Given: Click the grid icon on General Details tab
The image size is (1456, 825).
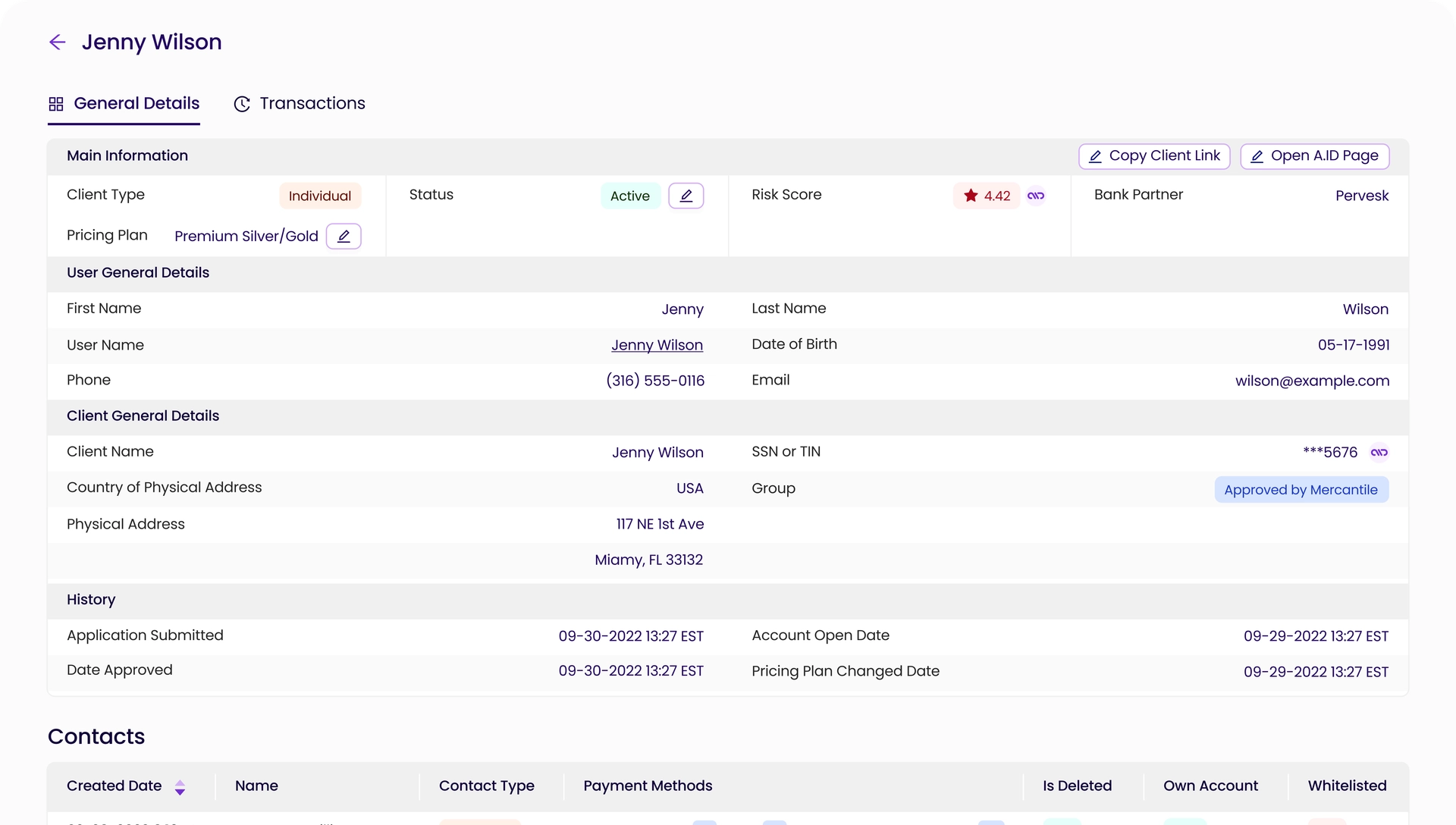Looking at the screenshot, I should (x=56, y=104).
